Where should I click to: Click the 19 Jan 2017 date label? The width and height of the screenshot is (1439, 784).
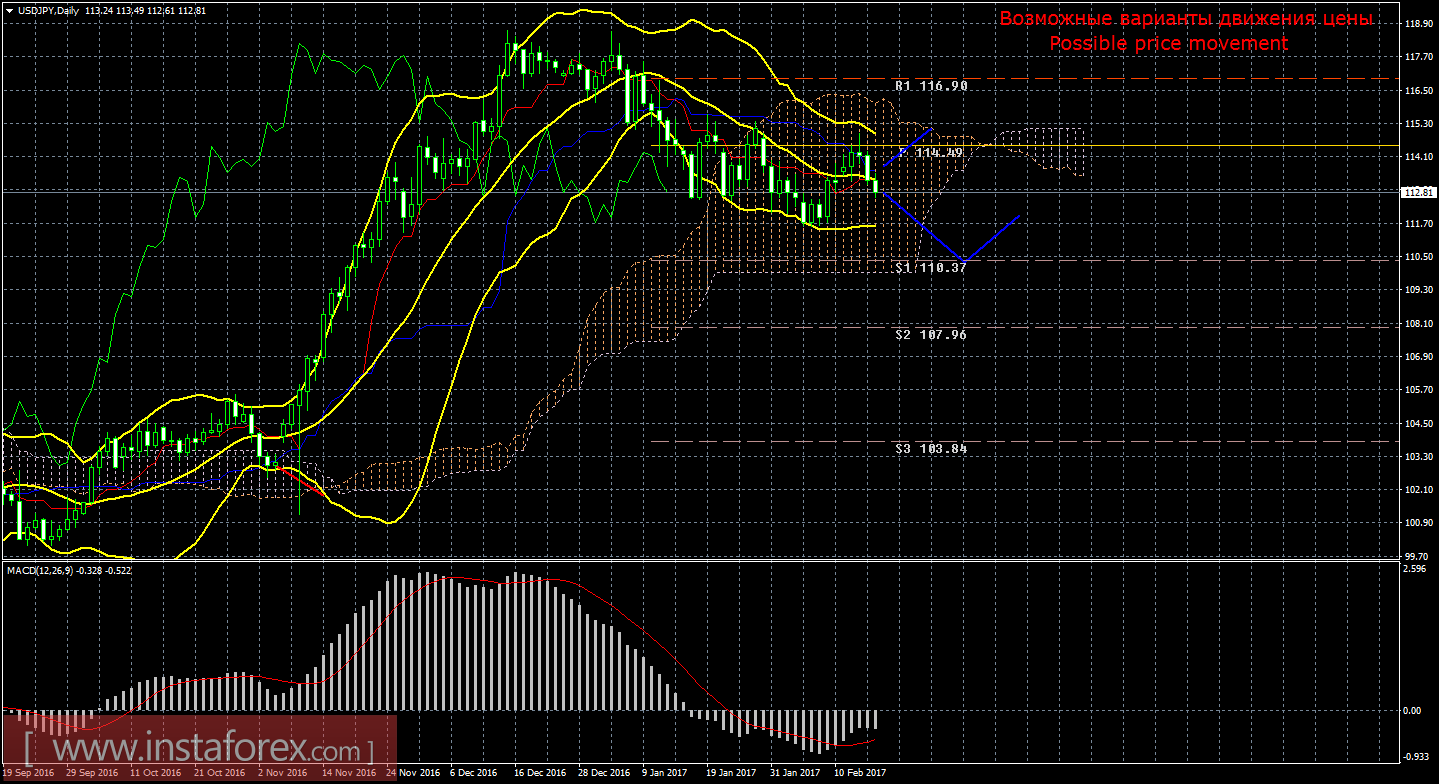coord(730,773)
